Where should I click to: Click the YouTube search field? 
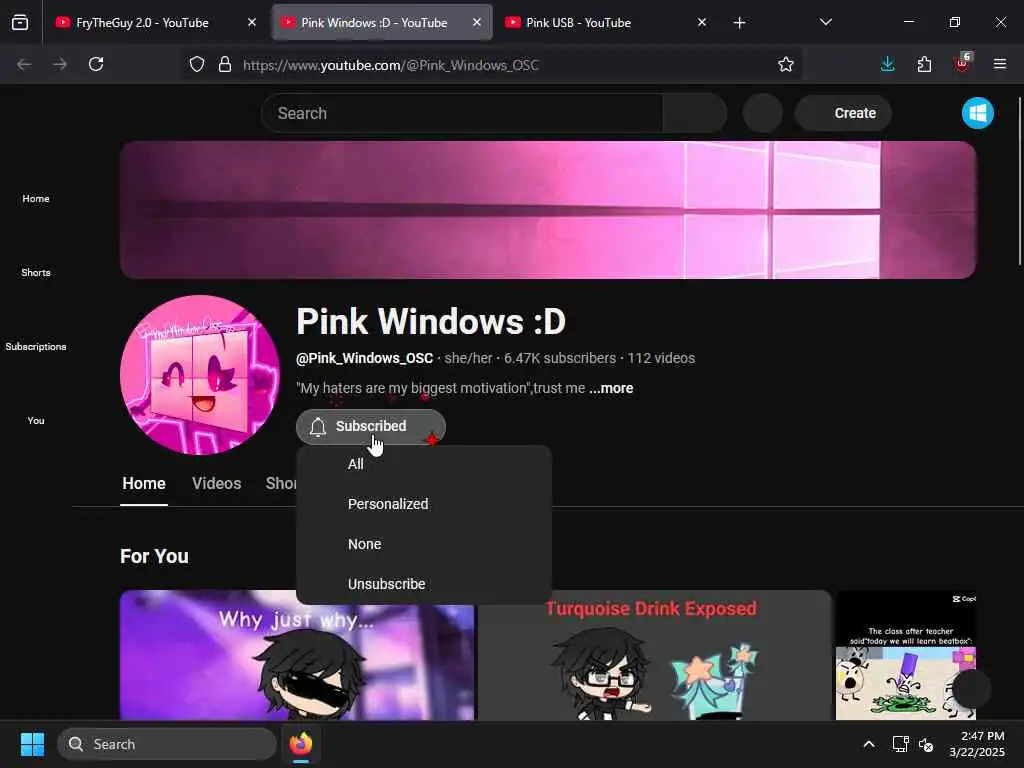point(462,113)
